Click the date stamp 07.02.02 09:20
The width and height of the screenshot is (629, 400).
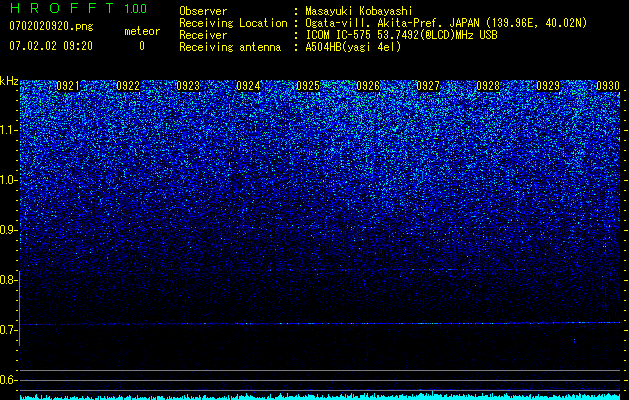point(51,46)
